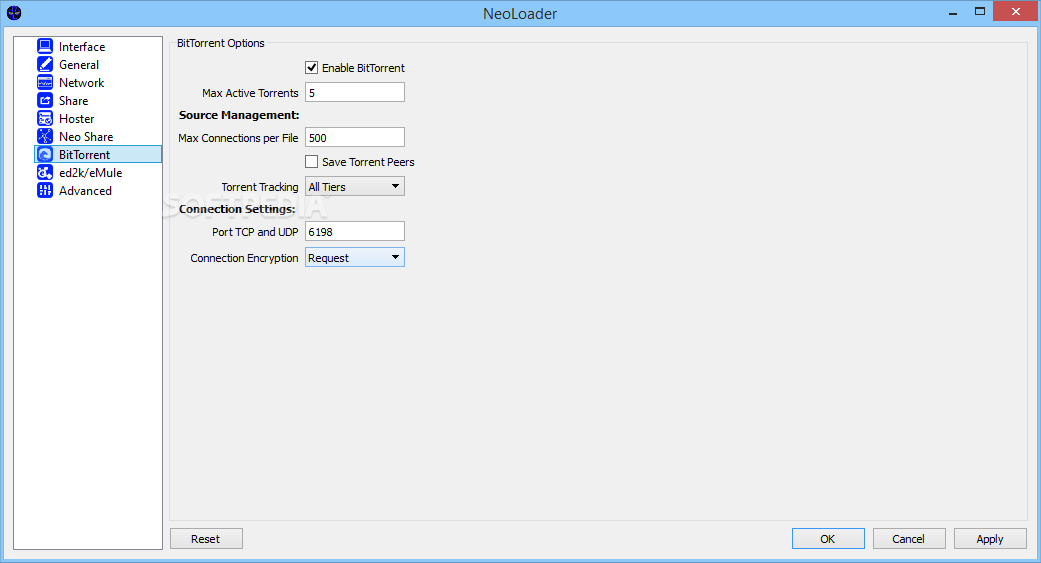
Task: Click the General pencil icon
Action: click(44, 64)
